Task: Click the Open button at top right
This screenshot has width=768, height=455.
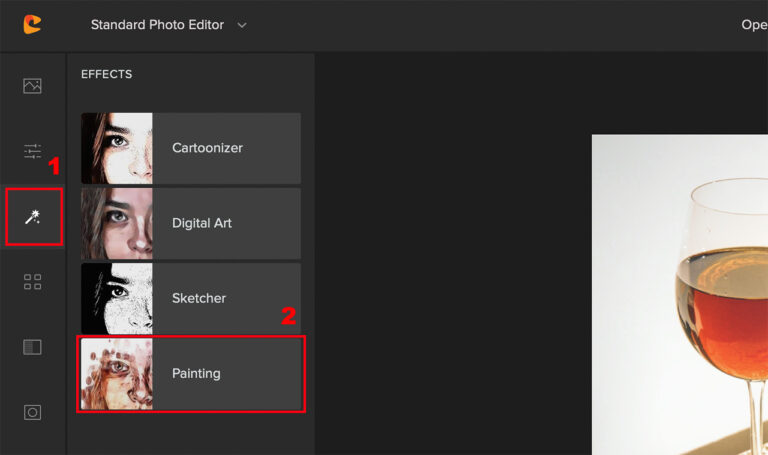Action: click(754, 24)
